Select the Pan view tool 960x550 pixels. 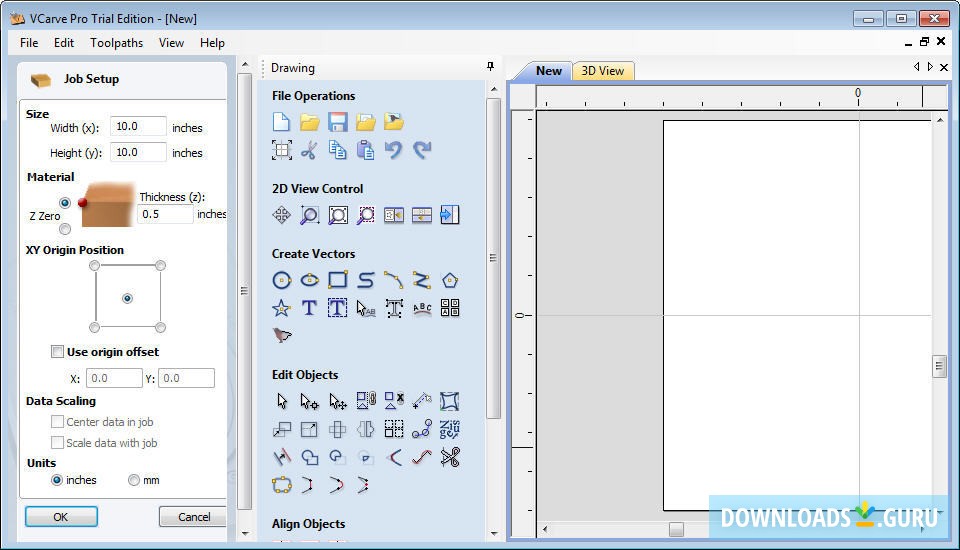281,215
